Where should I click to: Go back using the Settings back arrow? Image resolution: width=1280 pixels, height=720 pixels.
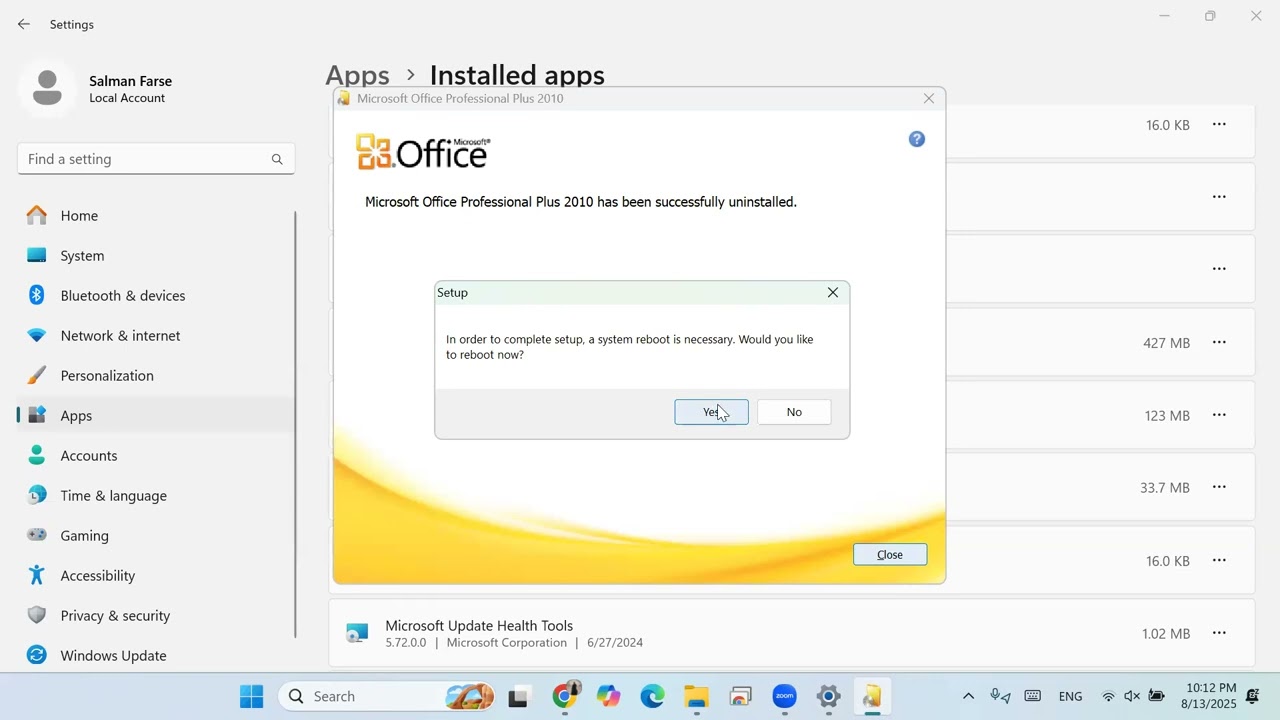24,24
